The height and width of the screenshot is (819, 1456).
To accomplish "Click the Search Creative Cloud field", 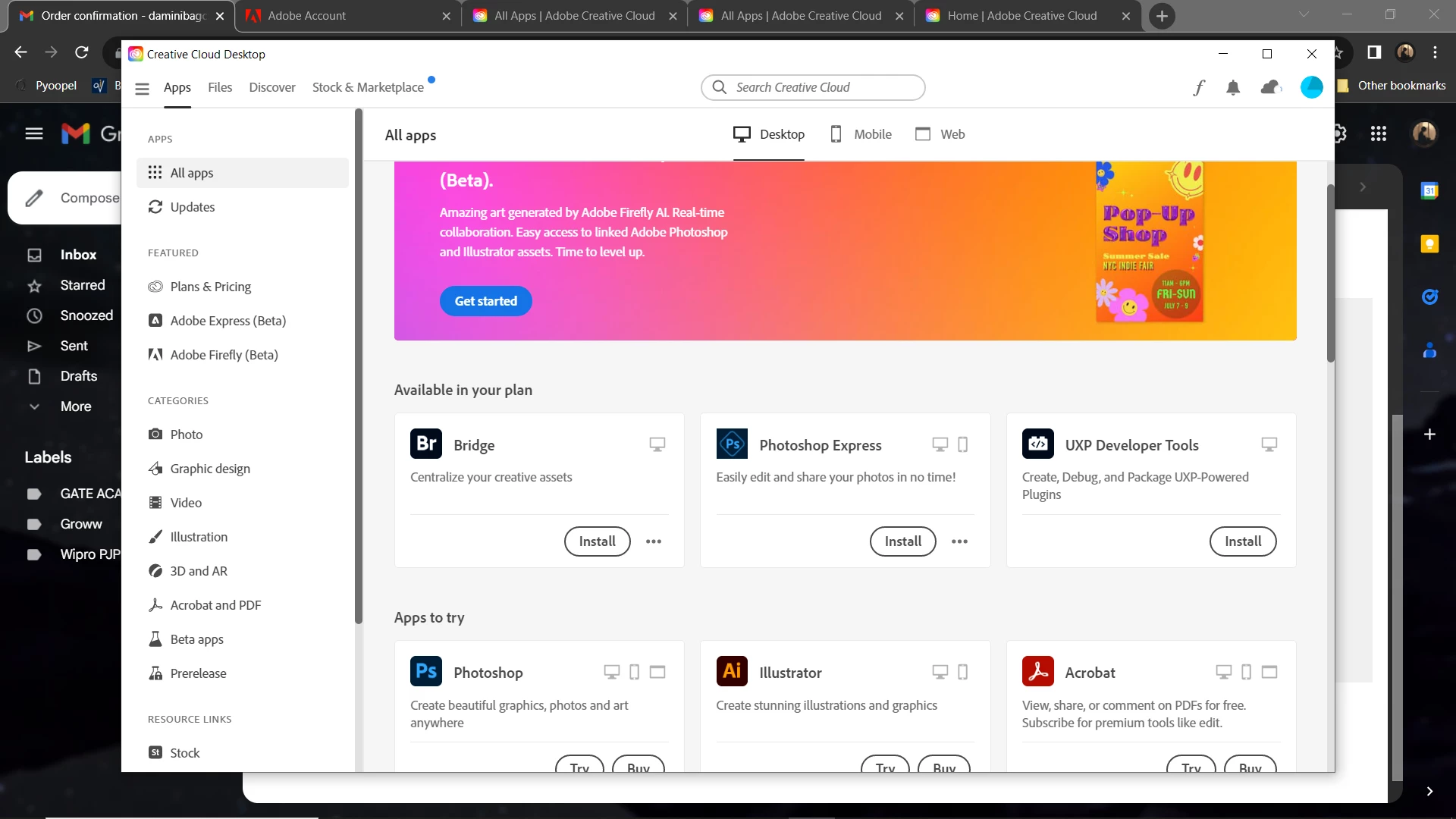I will click(x=813, y=87).
